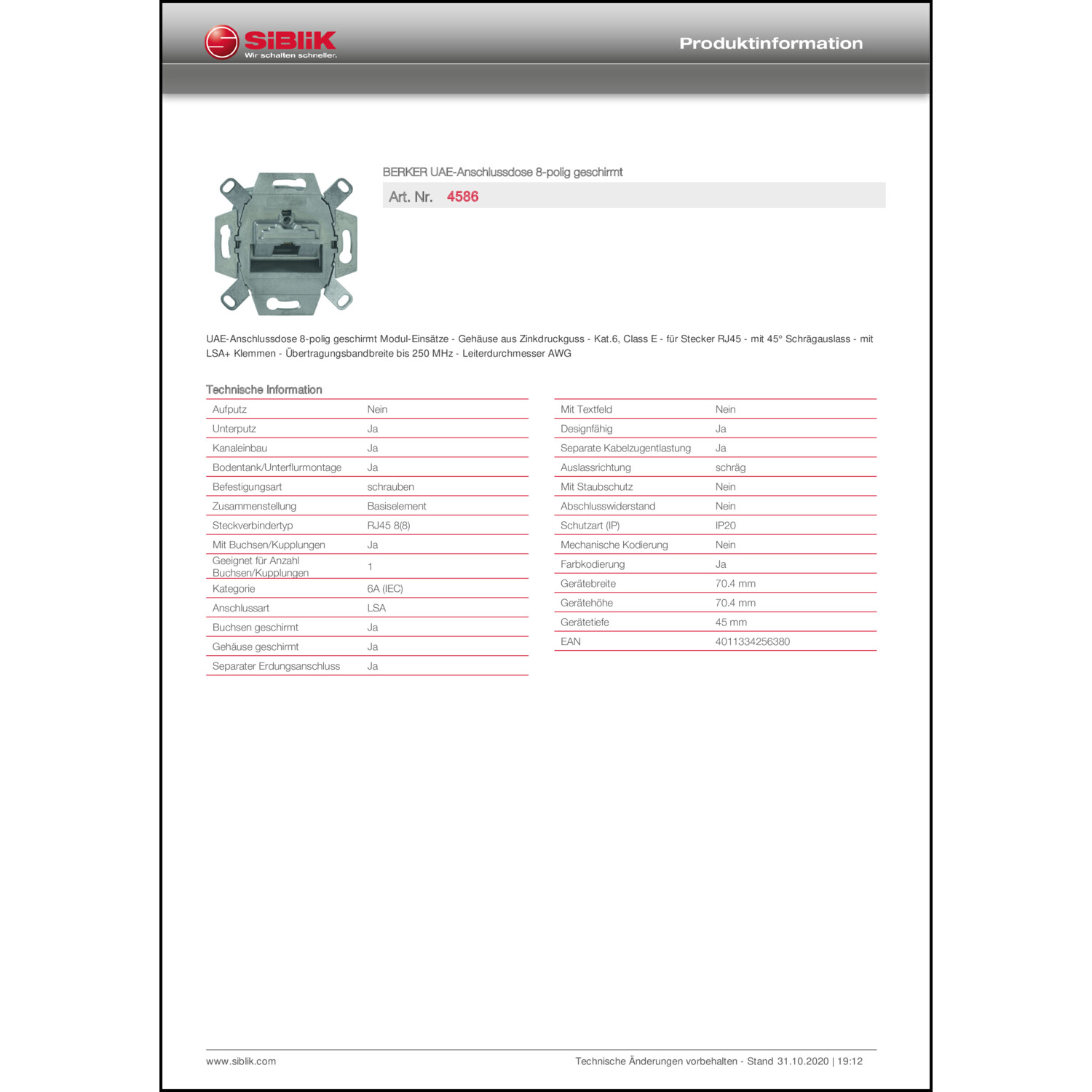Click the UAE socket product image
This screenshot has width=1092, height=1092.
(x=286, y=244)
